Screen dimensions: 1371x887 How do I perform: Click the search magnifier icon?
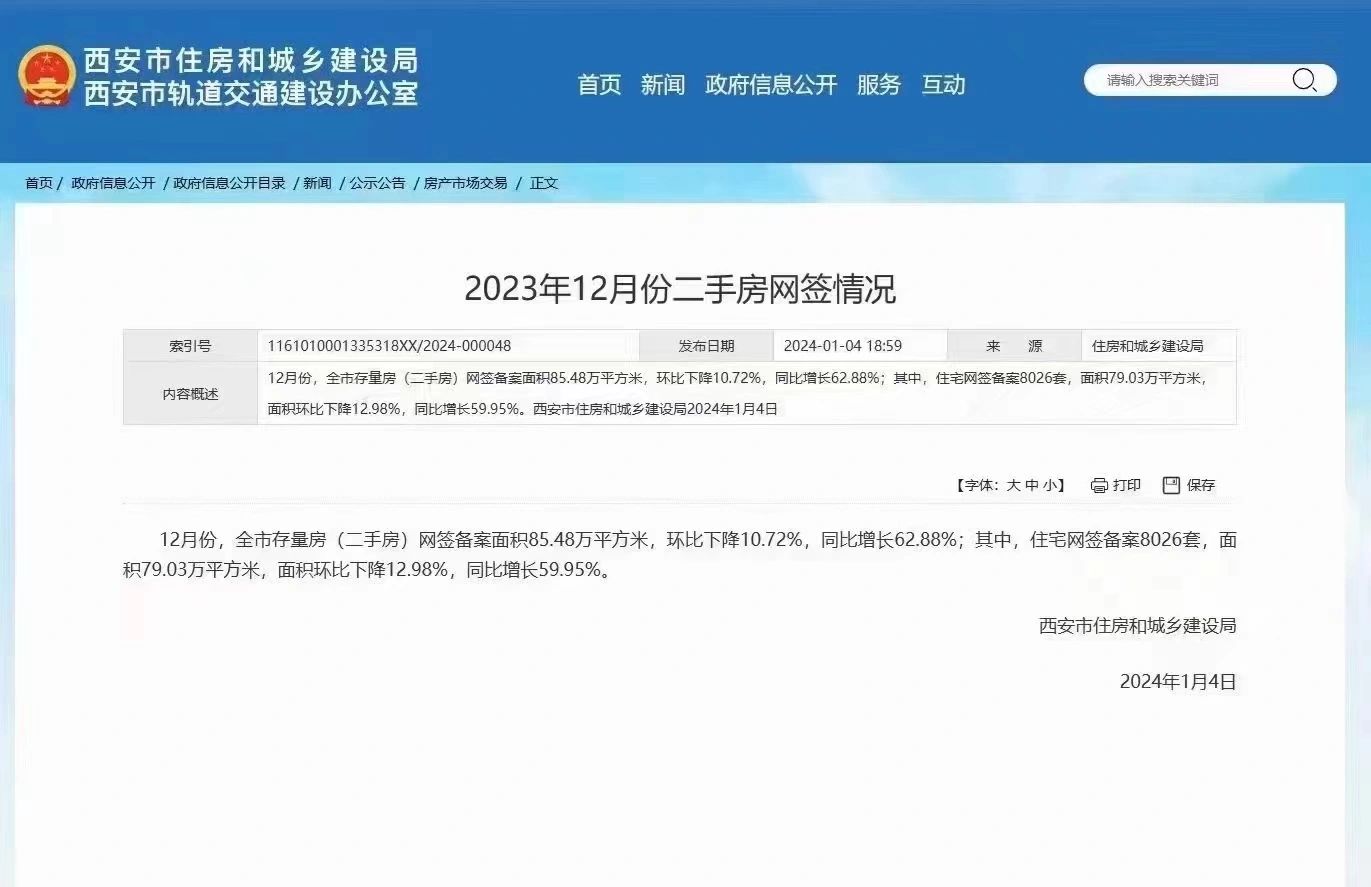[x=1304, y=80]
